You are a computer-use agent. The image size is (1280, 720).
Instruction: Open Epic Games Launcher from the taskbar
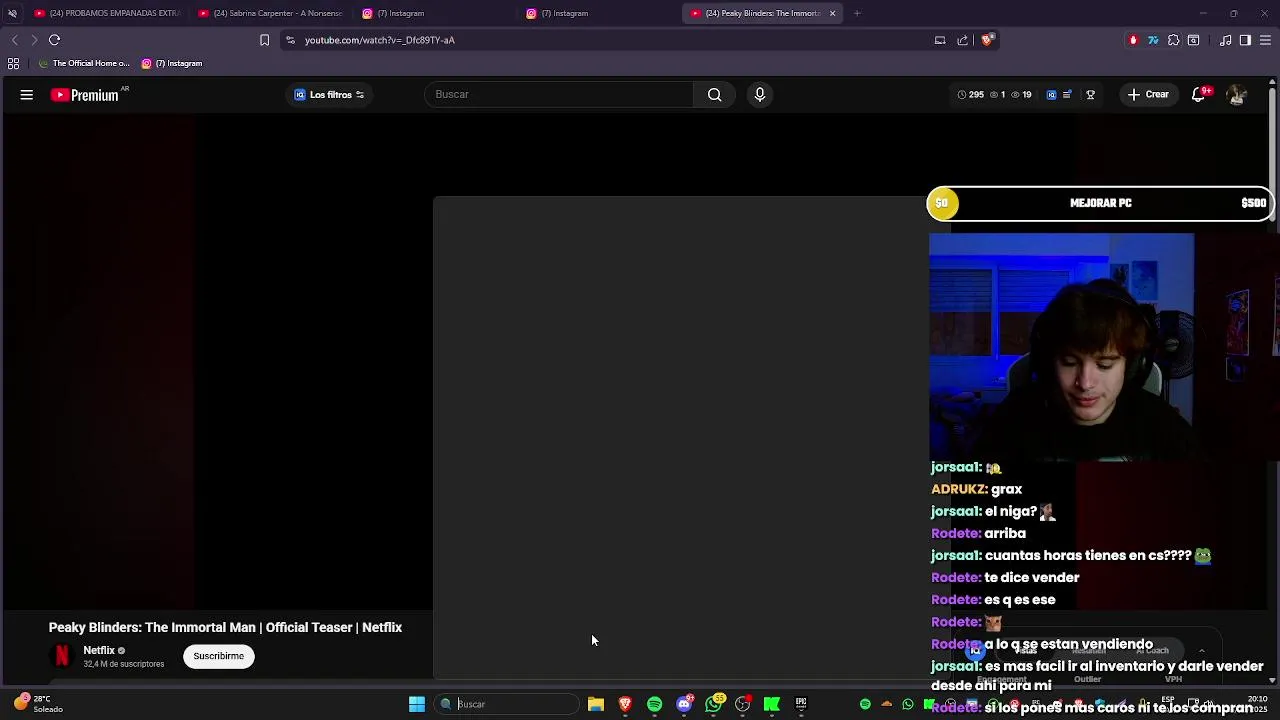click(x=801, y=704)
